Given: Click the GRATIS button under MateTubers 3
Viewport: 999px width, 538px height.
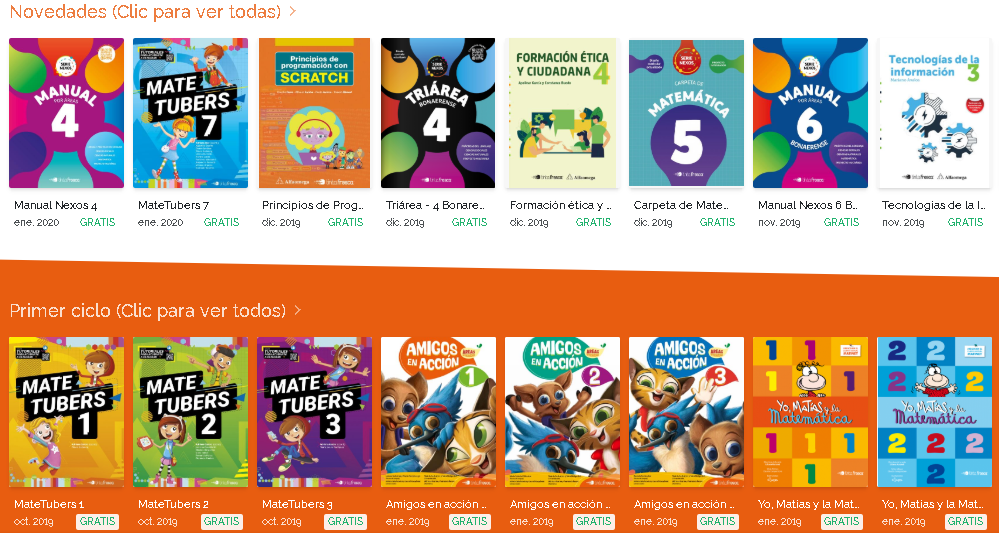Looking at the screenshot, I should click(x=345, y=521).
